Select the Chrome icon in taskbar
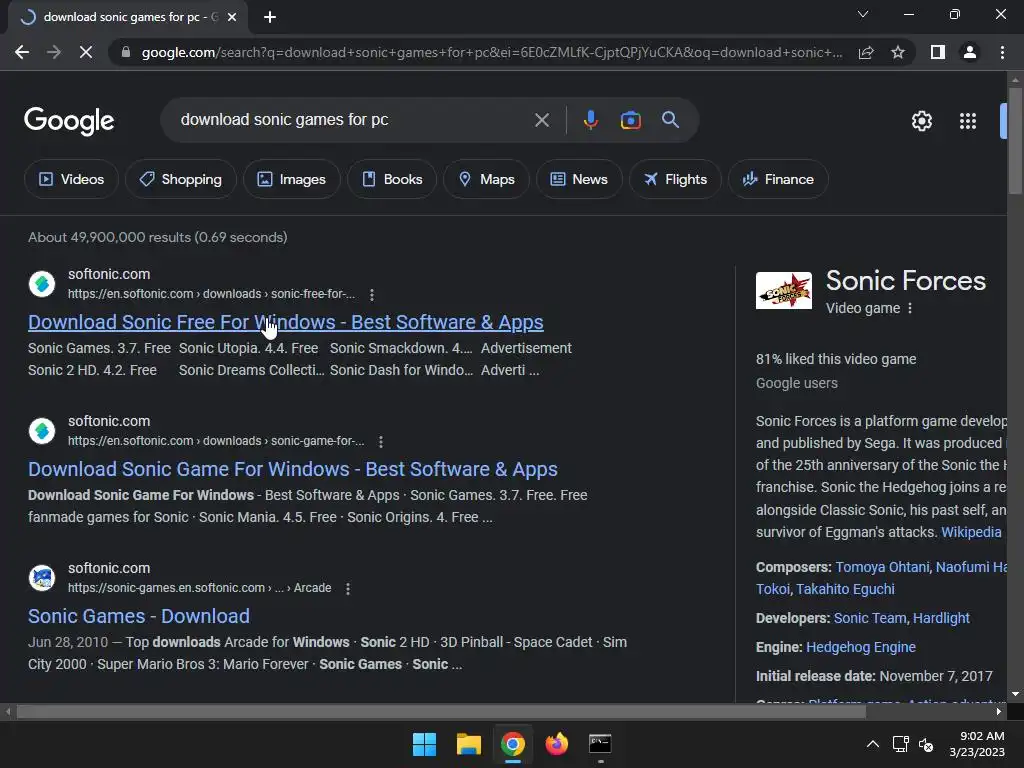Viewport: 1024px width, 768px height. click(x=513, y=744)
